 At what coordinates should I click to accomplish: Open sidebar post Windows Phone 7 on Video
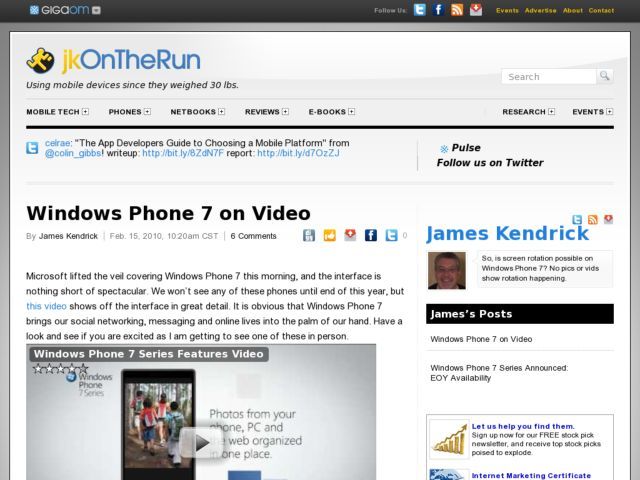(x=481, y=339)
